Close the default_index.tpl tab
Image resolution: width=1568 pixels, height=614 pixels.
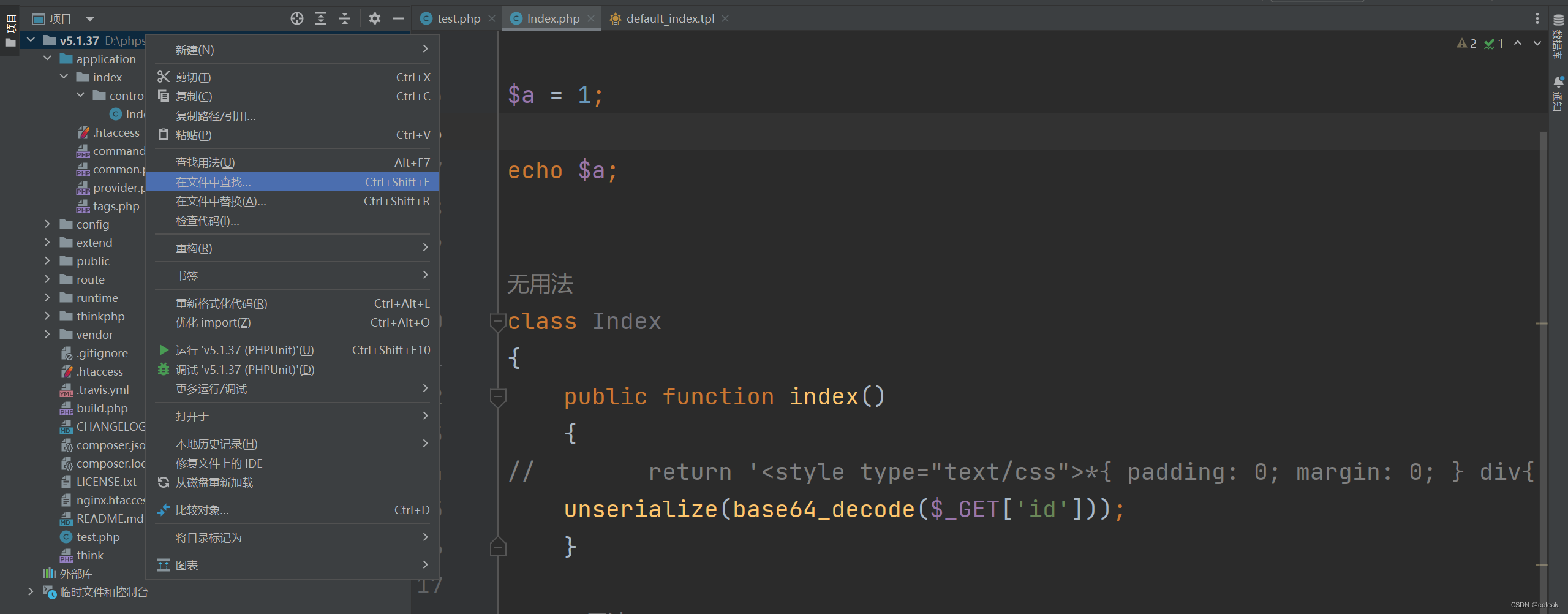tap(725, 18)
